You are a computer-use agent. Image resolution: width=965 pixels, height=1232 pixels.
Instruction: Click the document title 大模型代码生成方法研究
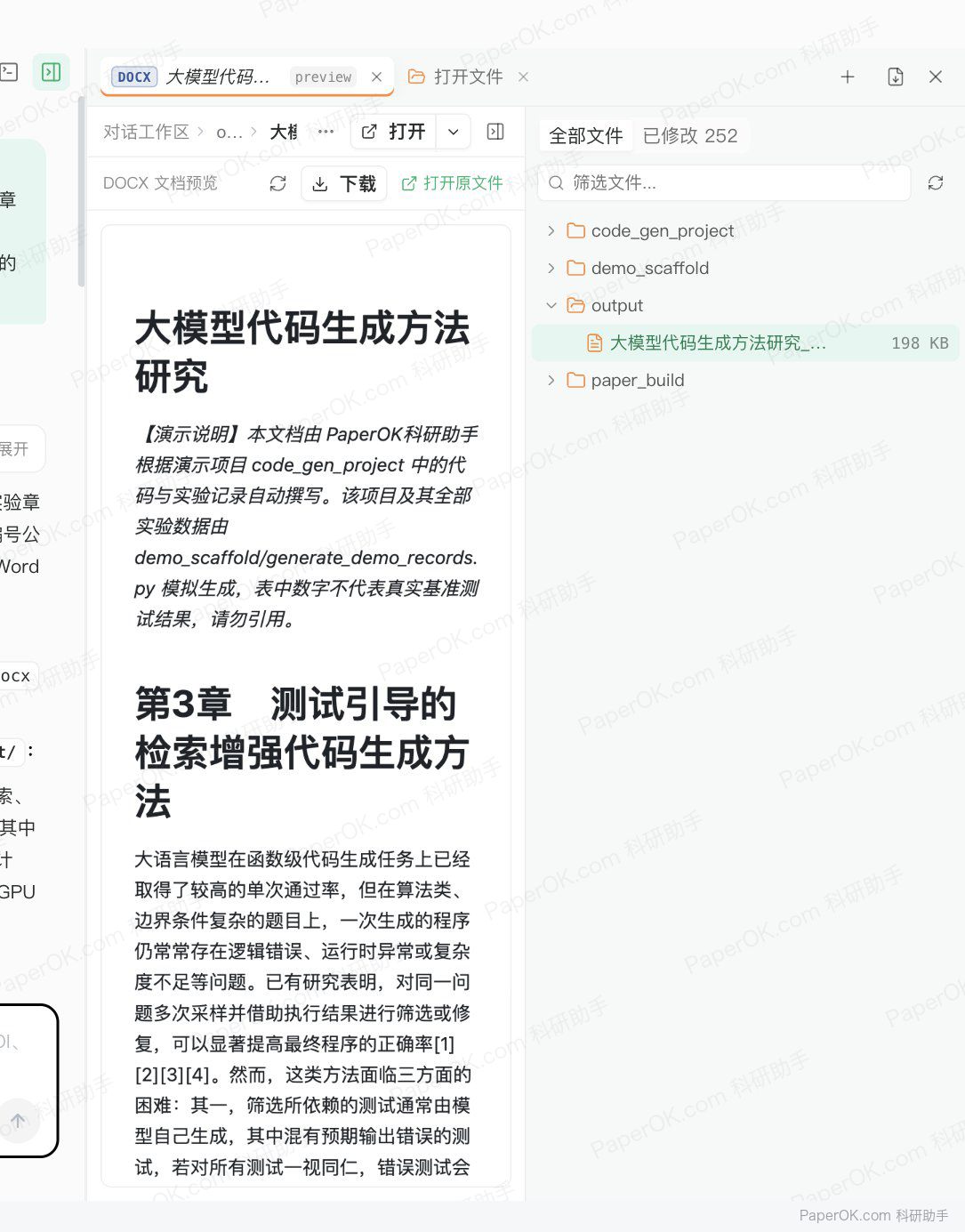coord(302,351)
